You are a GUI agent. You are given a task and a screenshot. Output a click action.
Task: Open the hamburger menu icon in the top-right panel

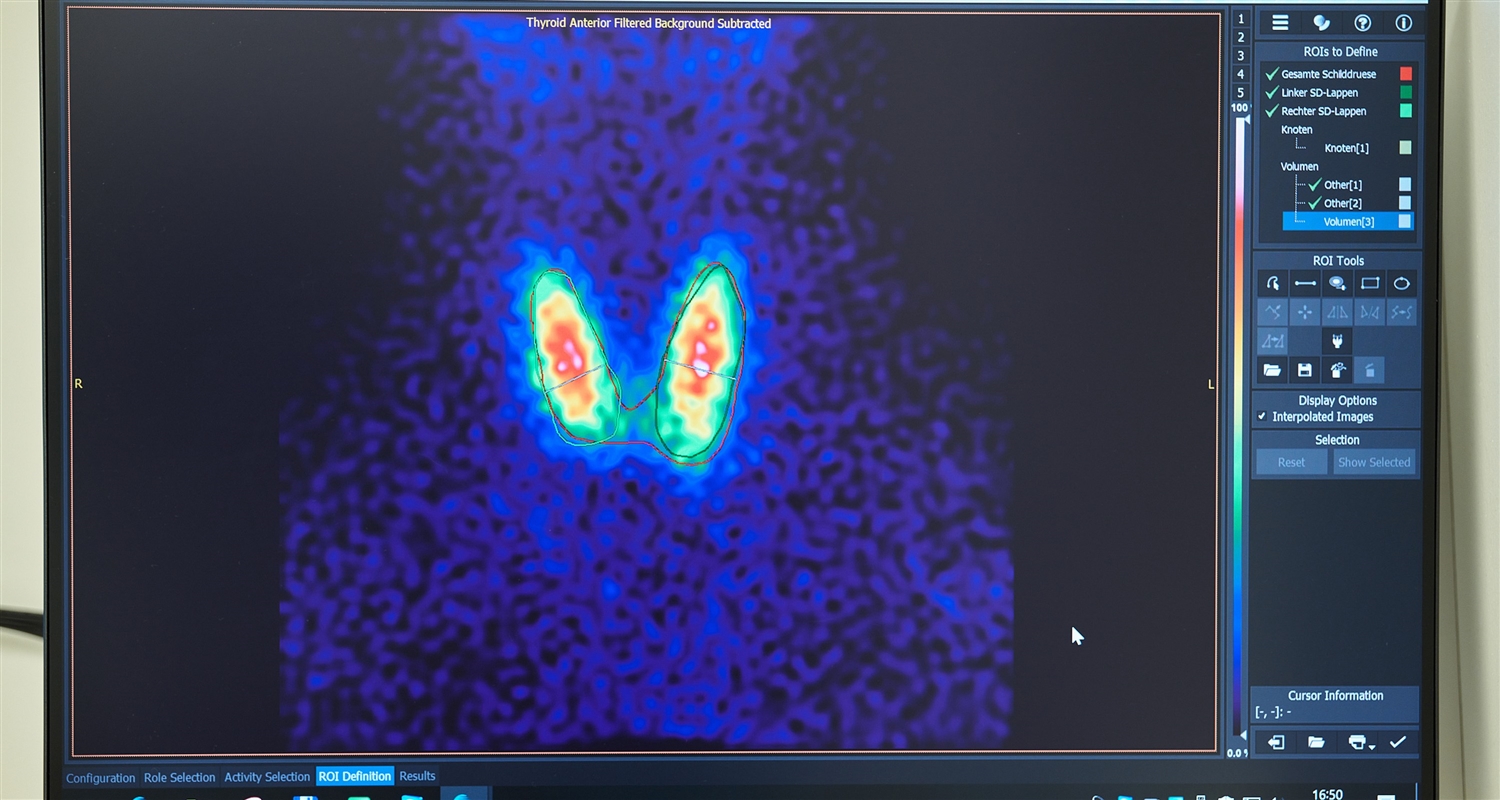(1279, 22)
